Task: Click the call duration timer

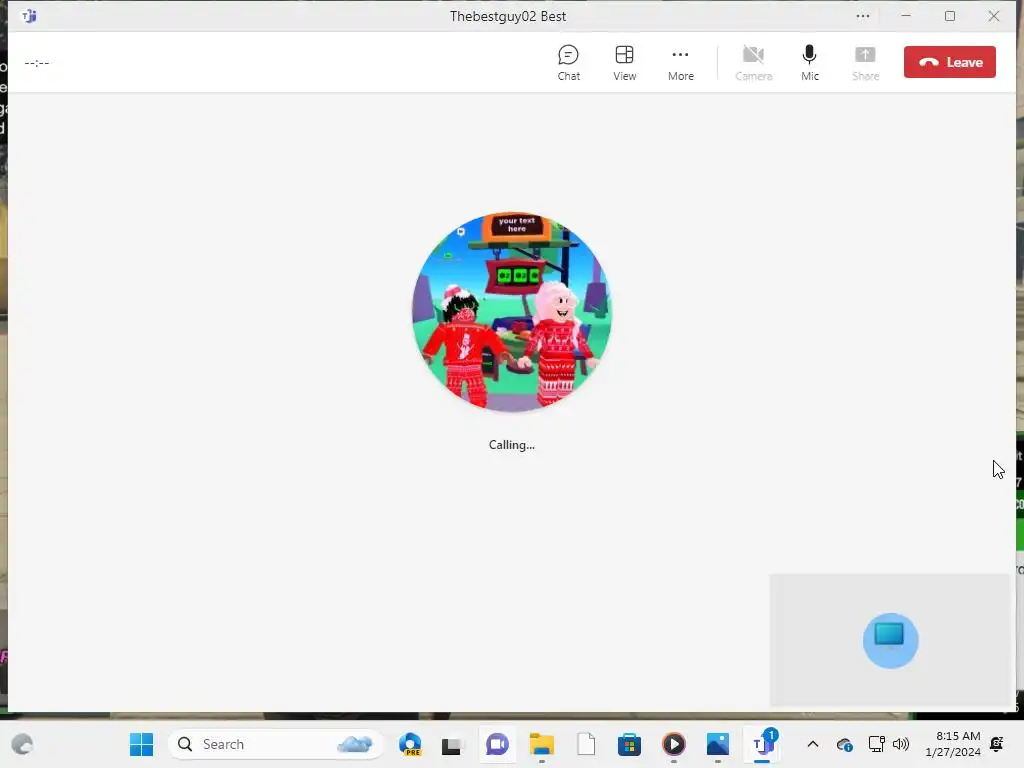Action: tap(37, 63)
